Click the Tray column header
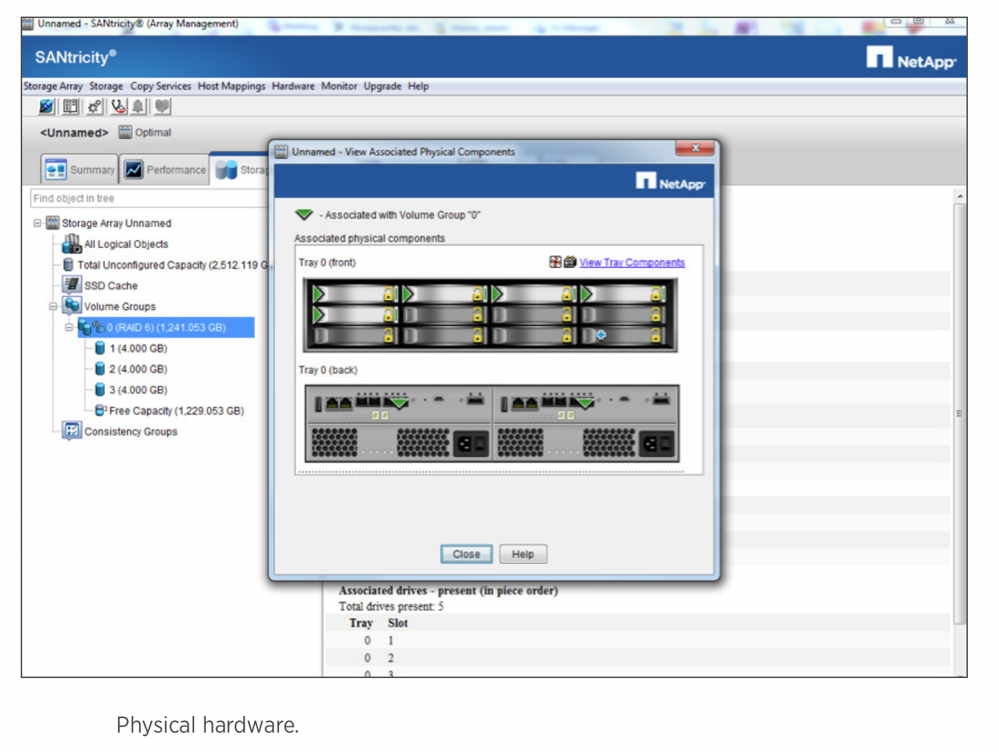 coord(361,623)
